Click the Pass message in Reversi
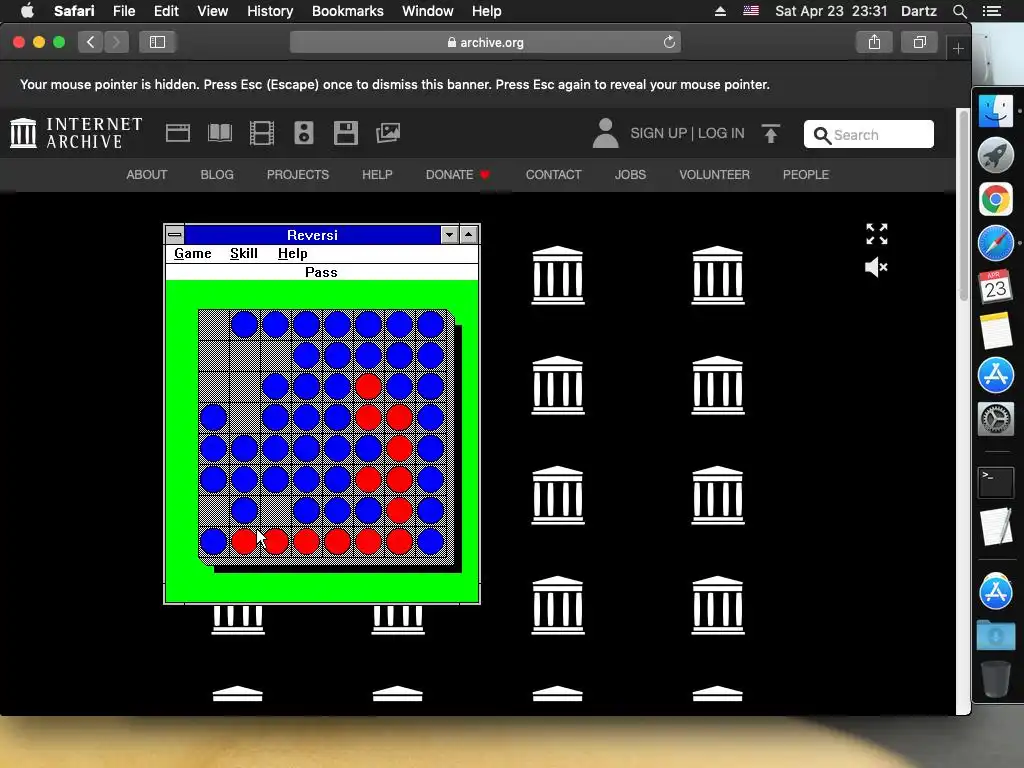The image size is (1024, 768). tap(321, 272)
